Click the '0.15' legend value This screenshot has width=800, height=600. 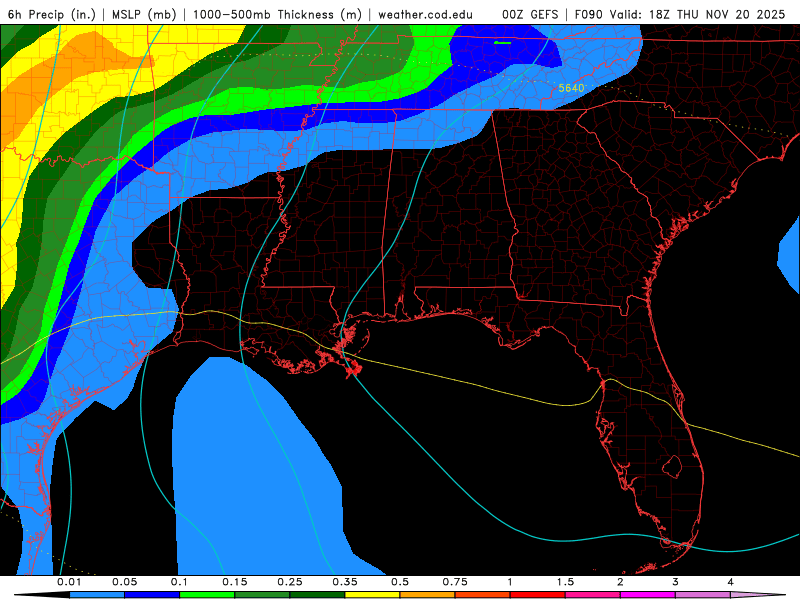235,582
